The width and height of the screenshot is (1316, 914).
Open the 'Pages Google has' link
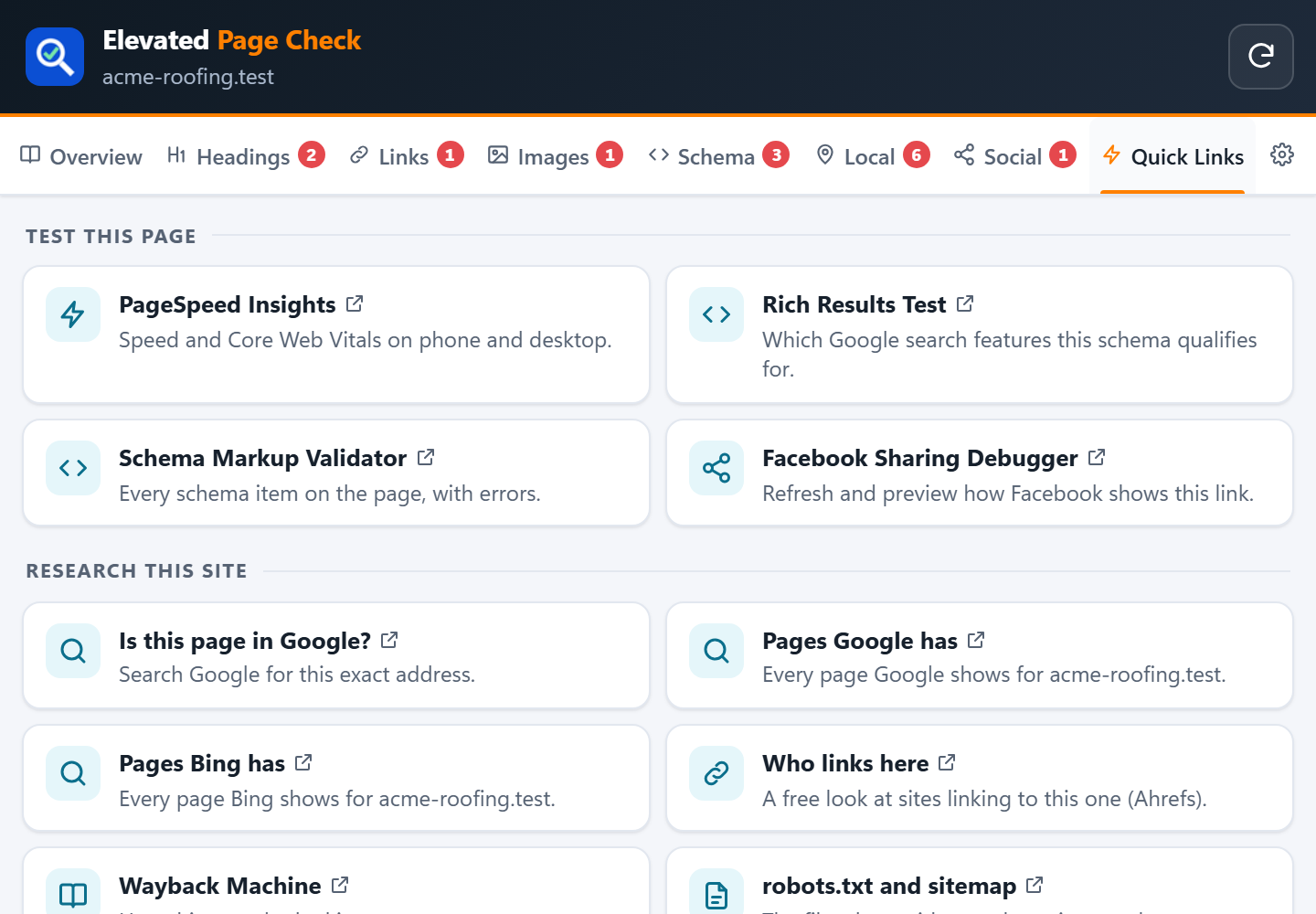pos(980,655)
